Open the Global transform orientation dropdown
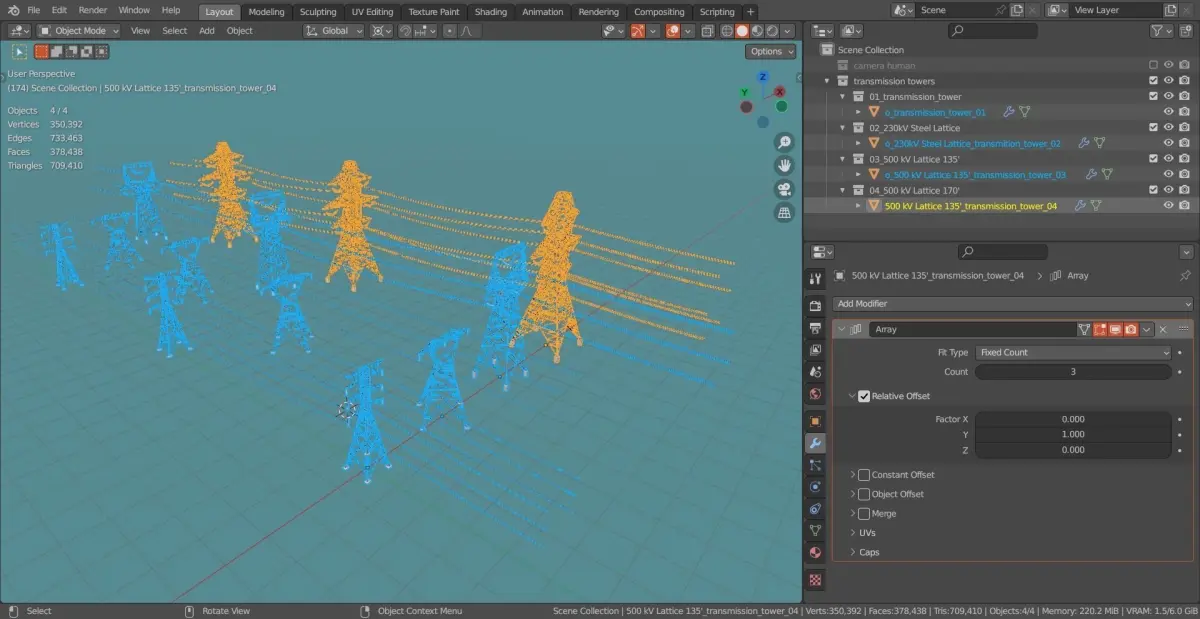This screenshot has width=1200, height=619. [x=333, y=31]
